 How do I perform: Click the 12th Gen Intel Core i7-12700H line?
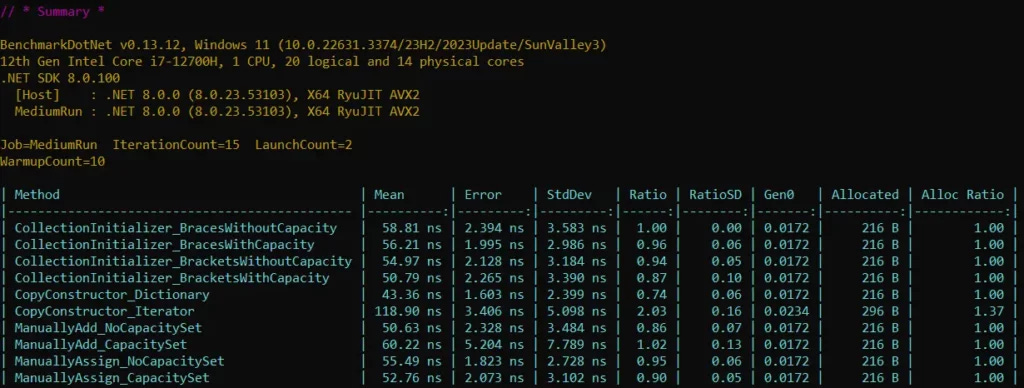(x=262, y=62)
